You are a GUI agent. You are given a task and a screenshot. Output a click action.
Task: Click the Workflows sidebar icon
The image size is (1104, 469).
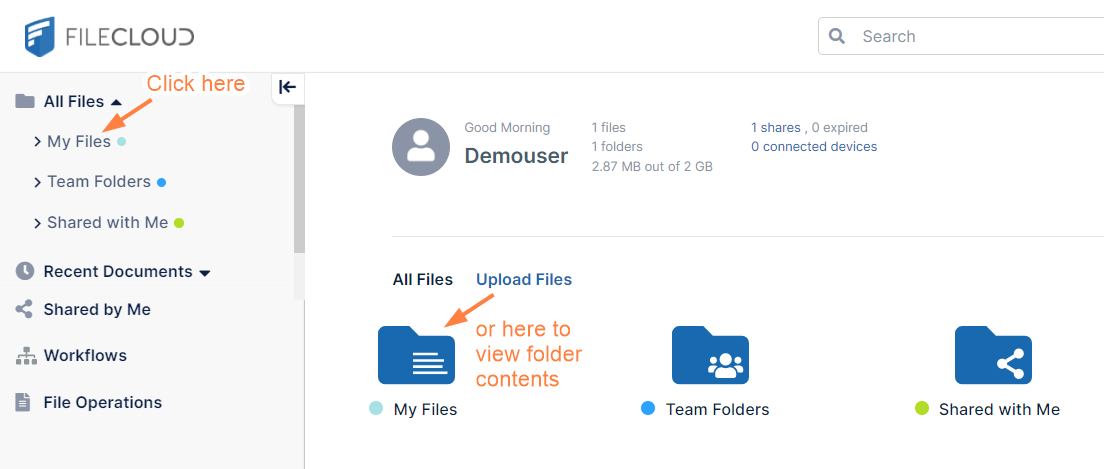click(25, 356)
